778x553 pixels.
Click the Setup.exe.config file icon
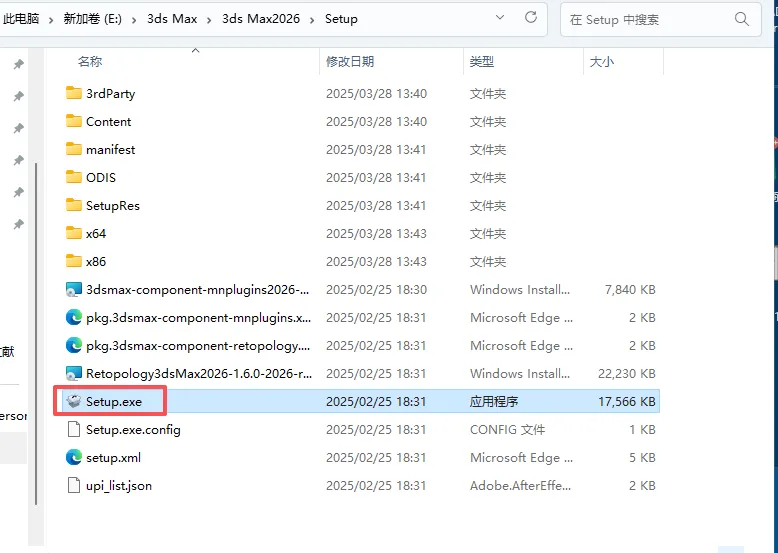pos(73,429)
